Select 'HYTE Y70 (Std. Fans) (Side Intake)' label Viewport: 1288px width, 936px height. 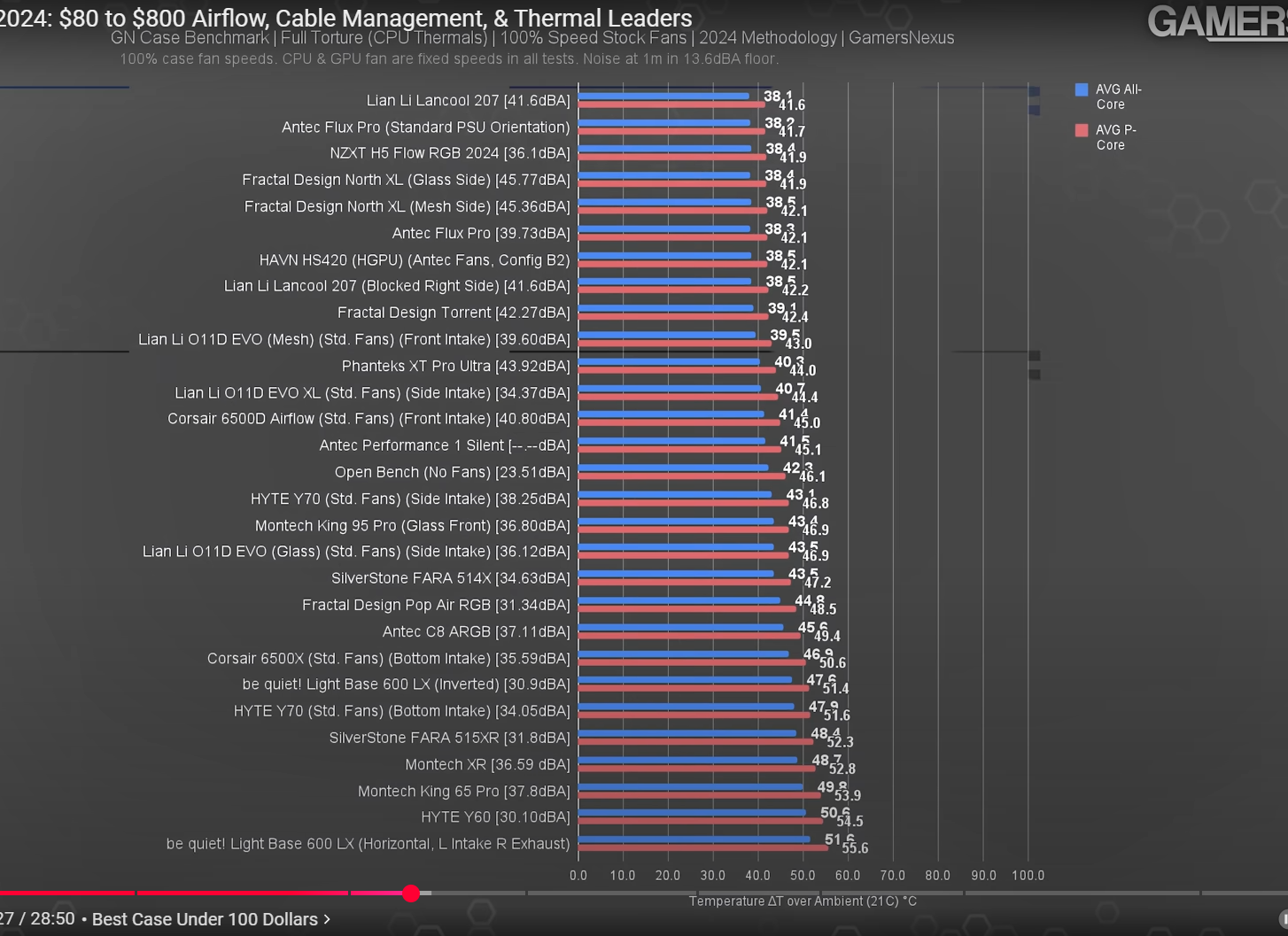coord(410,499)
